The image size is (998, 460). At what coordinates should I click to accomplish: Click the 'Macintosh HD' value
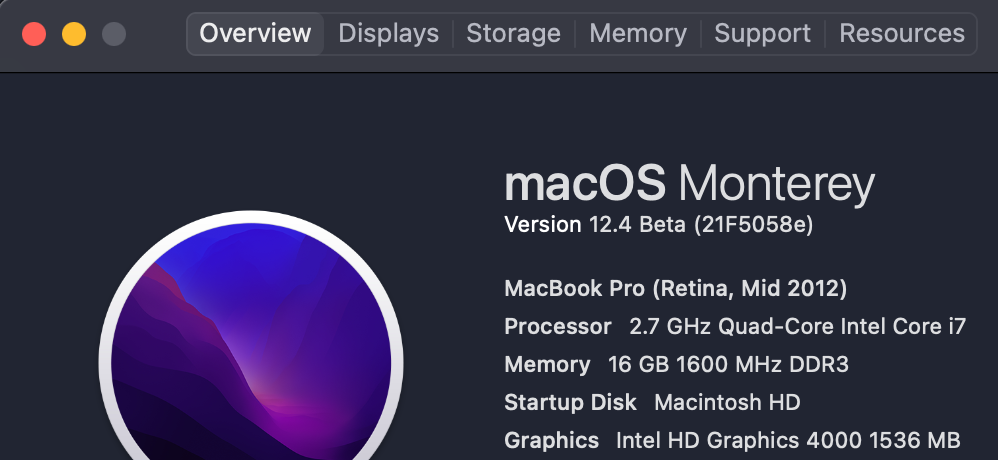(x=727, y=402)
